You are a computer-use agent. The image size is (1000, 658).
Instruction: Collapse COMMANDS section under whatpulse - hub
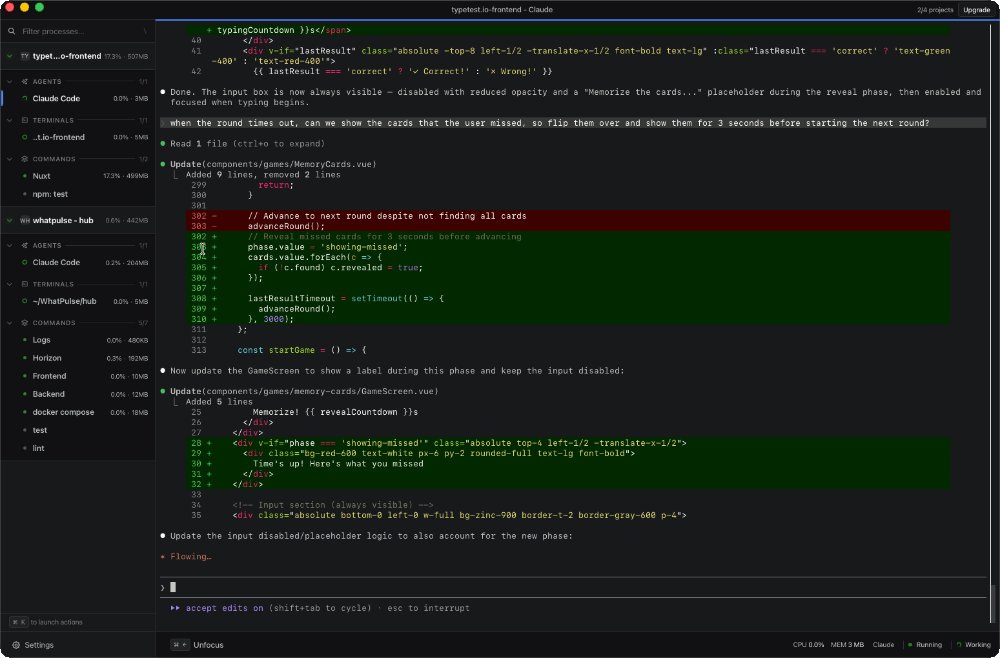coord(10,323)
